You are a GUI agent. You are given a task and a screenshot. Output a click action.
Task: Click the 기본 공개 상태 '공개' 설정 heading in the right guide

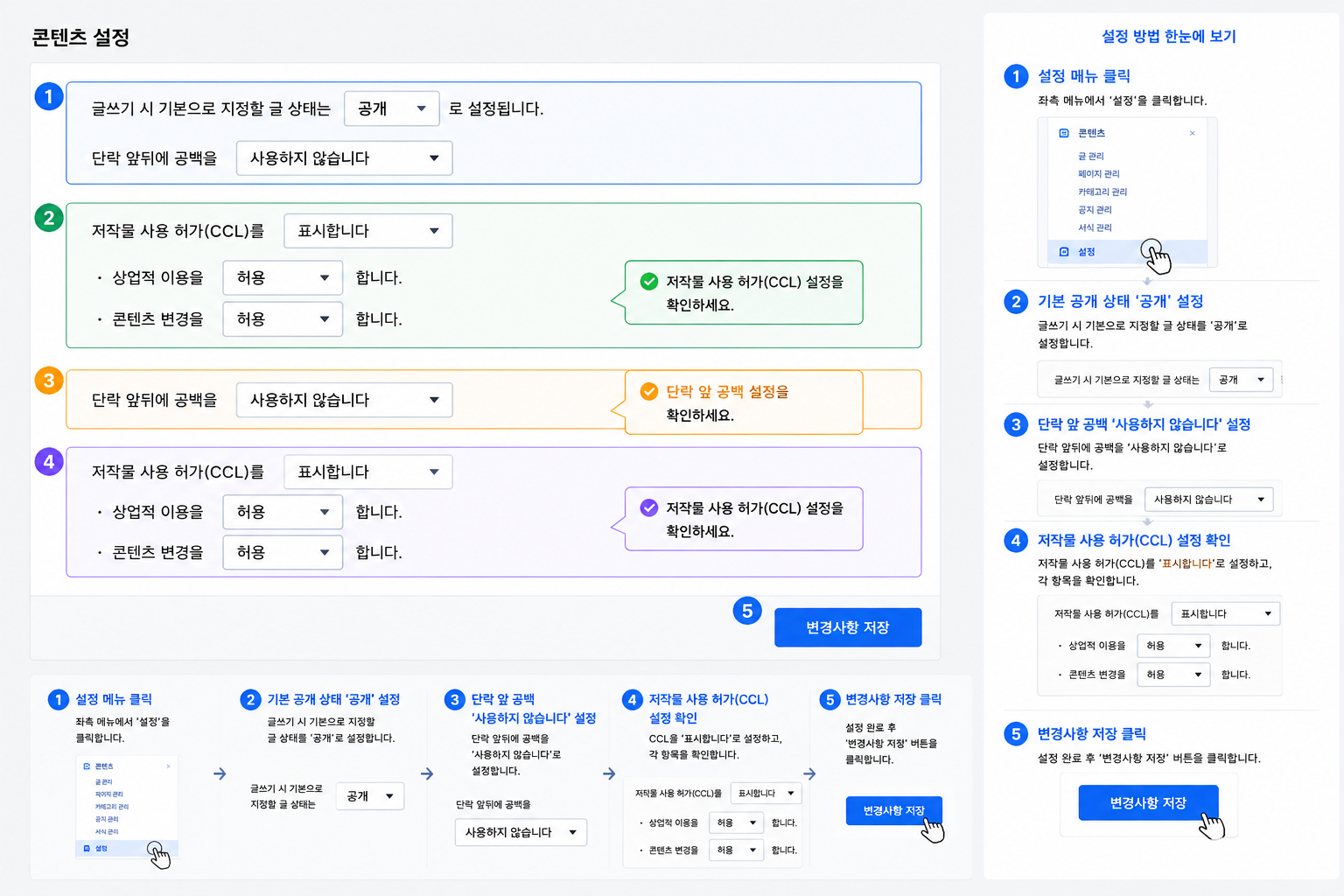pyautogui.click(x=1120, y=301)
